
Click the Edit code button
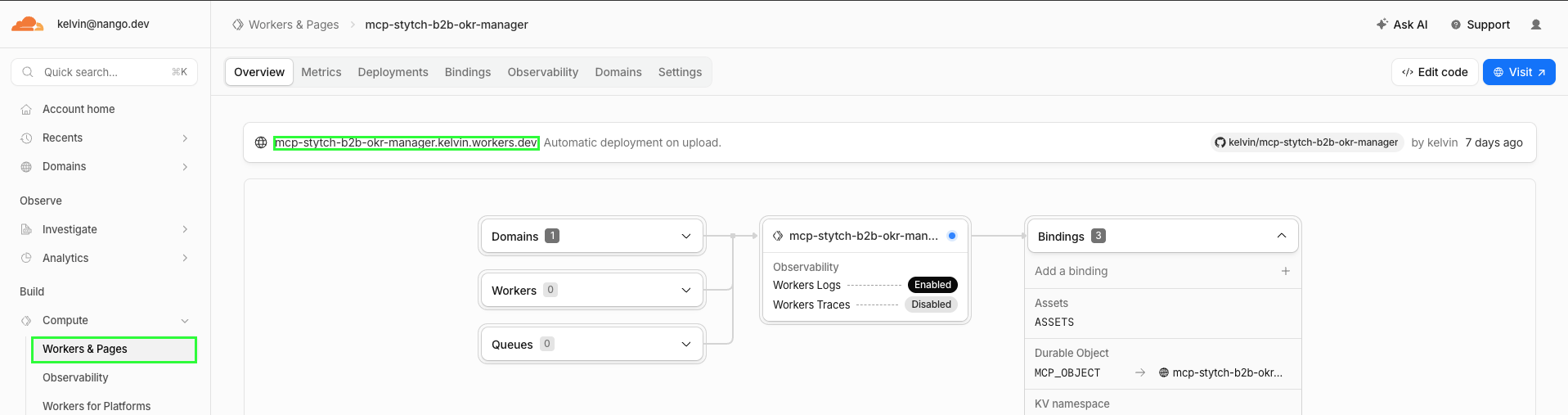tap(1435, 72)
